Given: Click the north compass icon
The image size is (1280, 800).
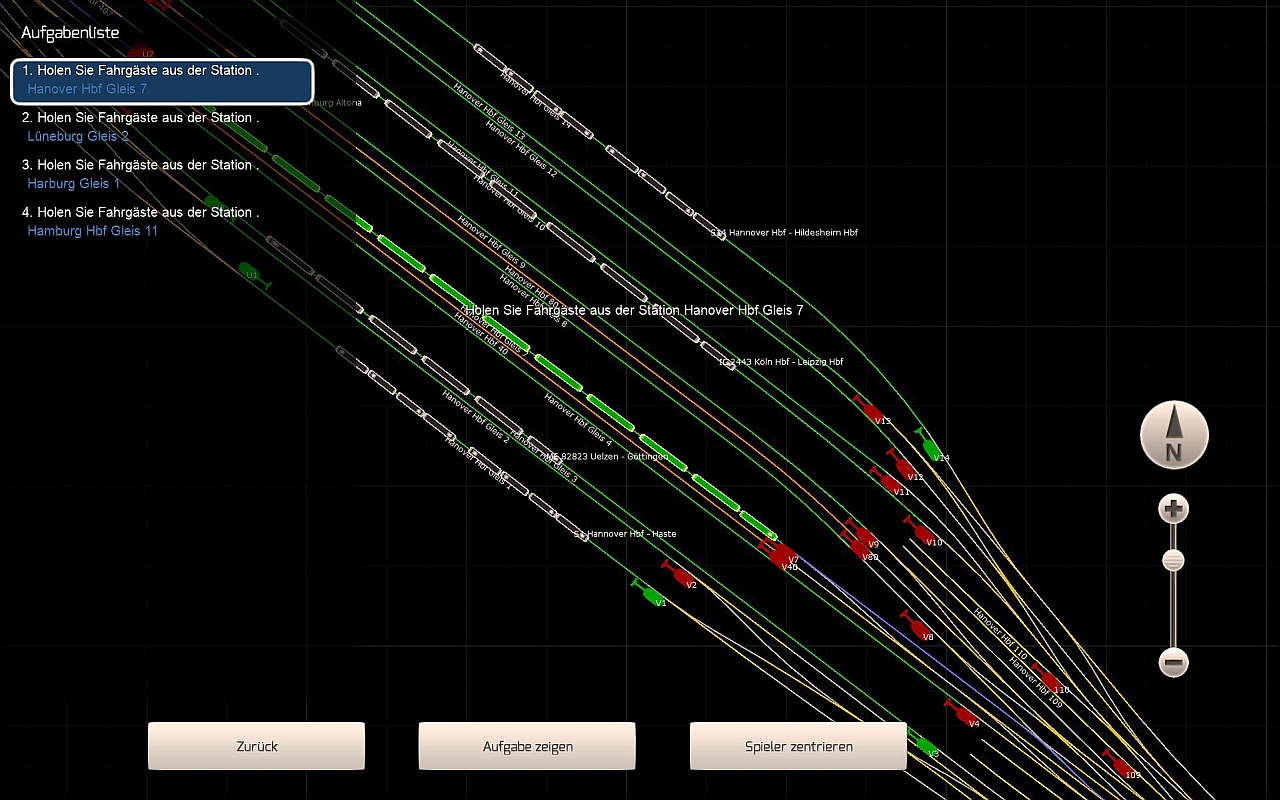Looking at the screenshot, I should click(1174, 436).
